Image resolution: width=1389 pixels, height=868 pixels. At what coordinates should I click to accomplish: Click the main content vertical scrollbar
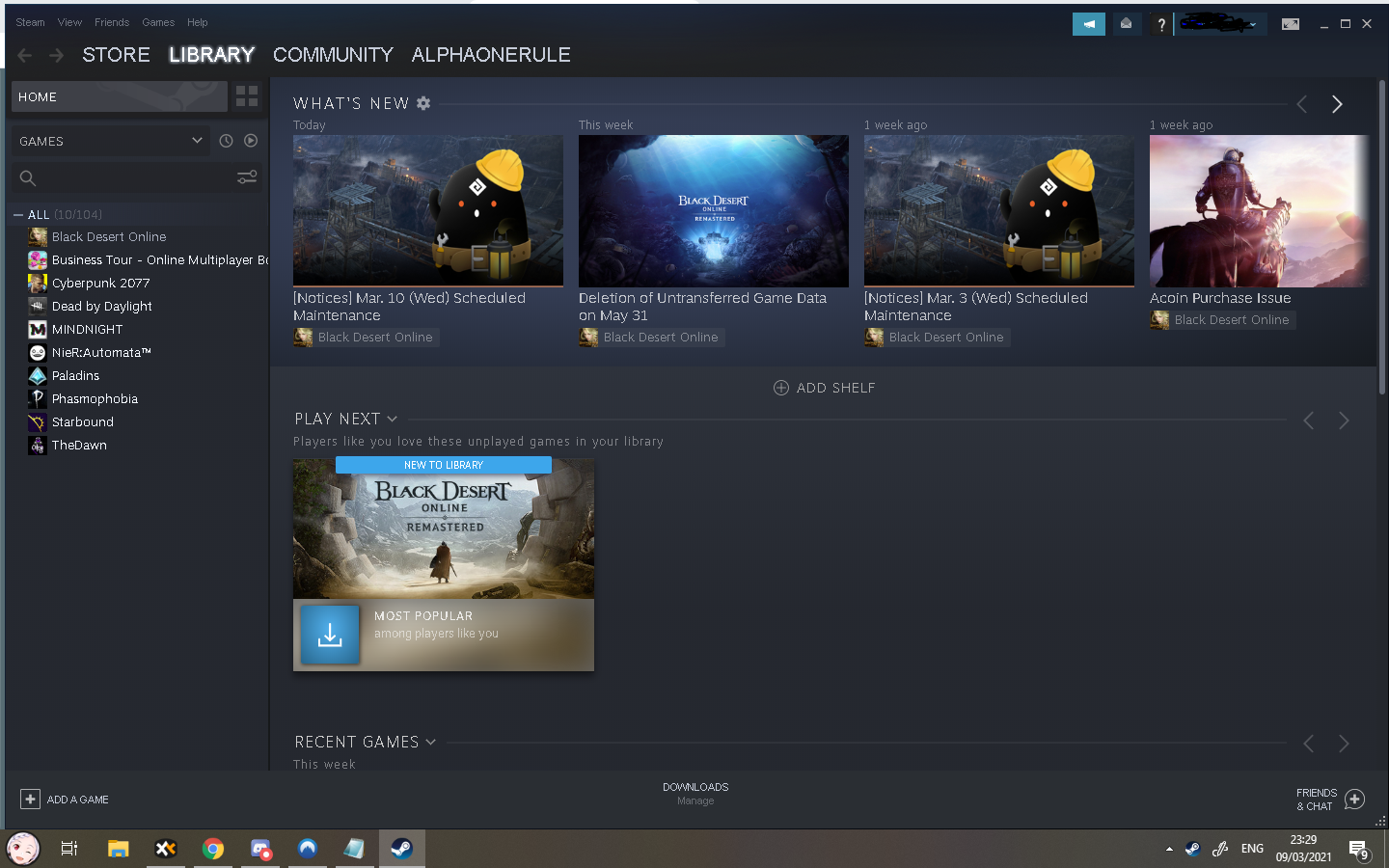[x=1382, y=236]
